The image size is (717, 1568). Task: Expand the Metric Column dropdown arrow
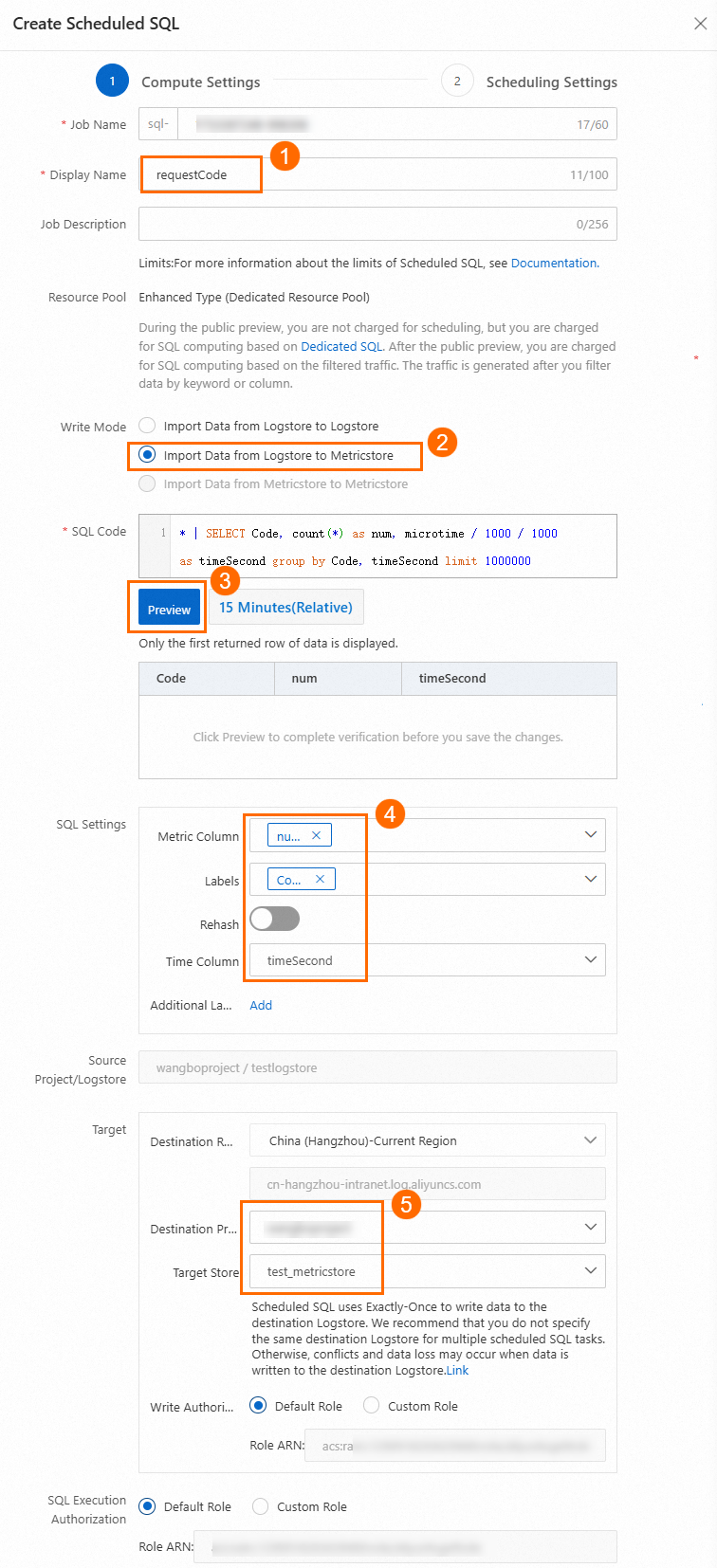pos(590,835)
